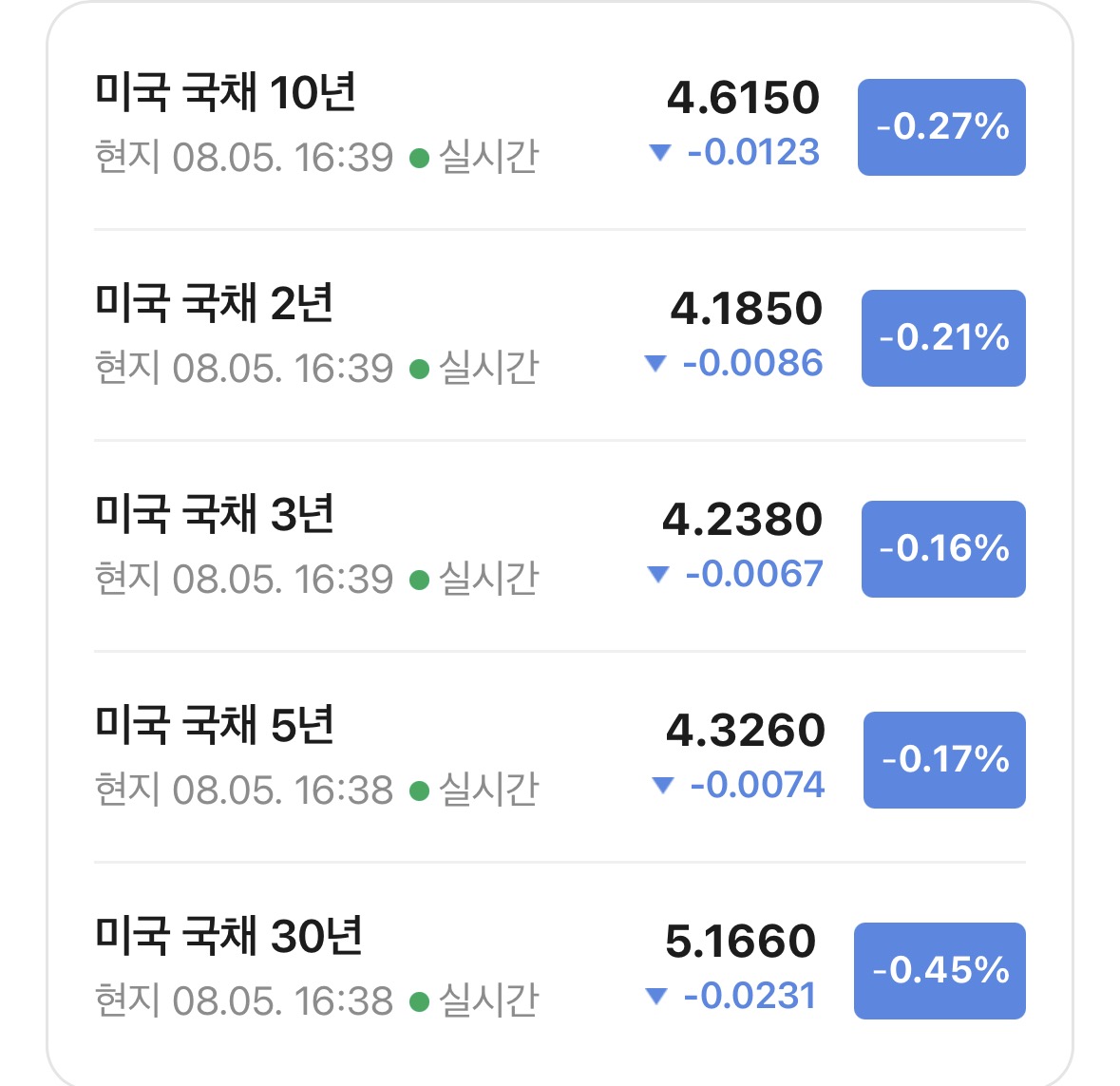Click the green realtime dot on 10년 row
The height and width of the screenshot is (1086, 1120).
419,158
